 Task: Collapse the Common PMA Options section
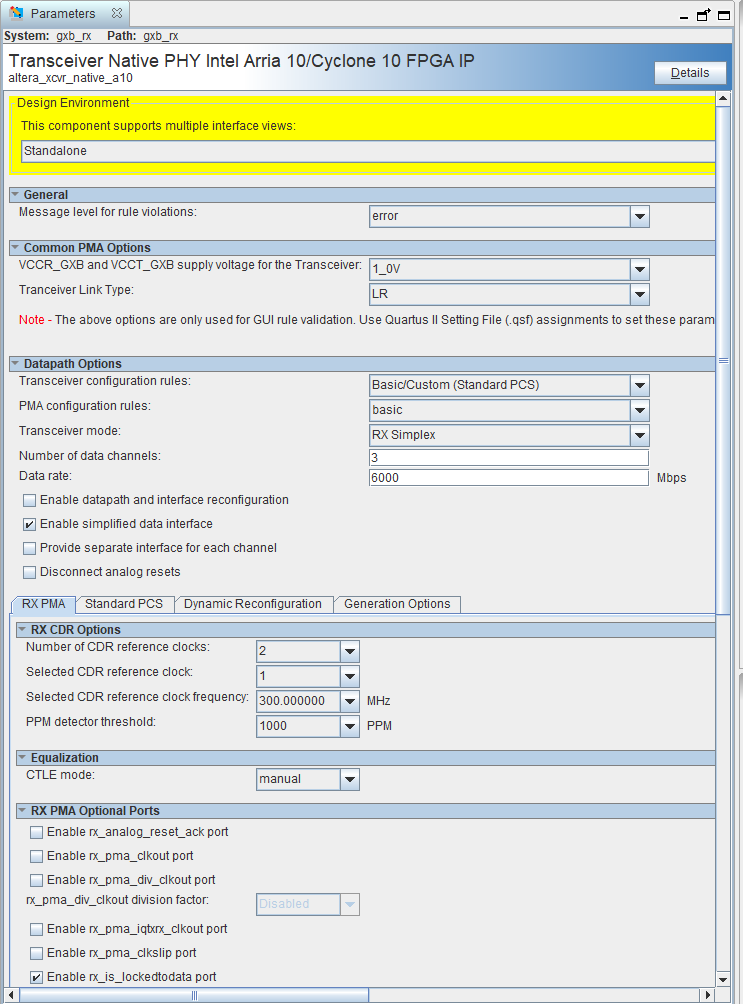[x=15, y=248]
